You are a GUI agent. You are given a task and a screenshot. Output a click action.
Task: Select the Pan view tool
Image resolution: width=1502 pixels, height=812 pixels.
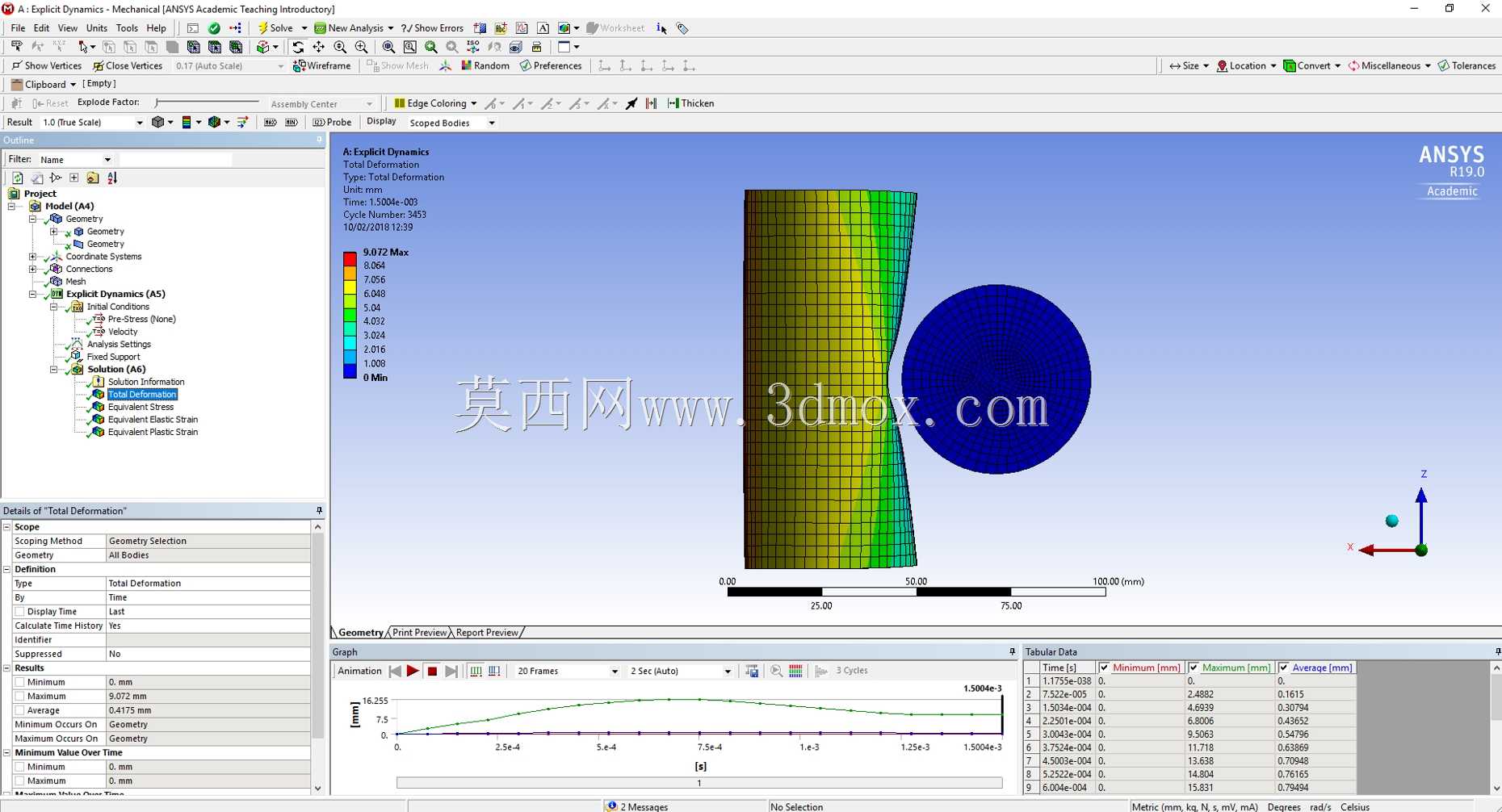319,47
